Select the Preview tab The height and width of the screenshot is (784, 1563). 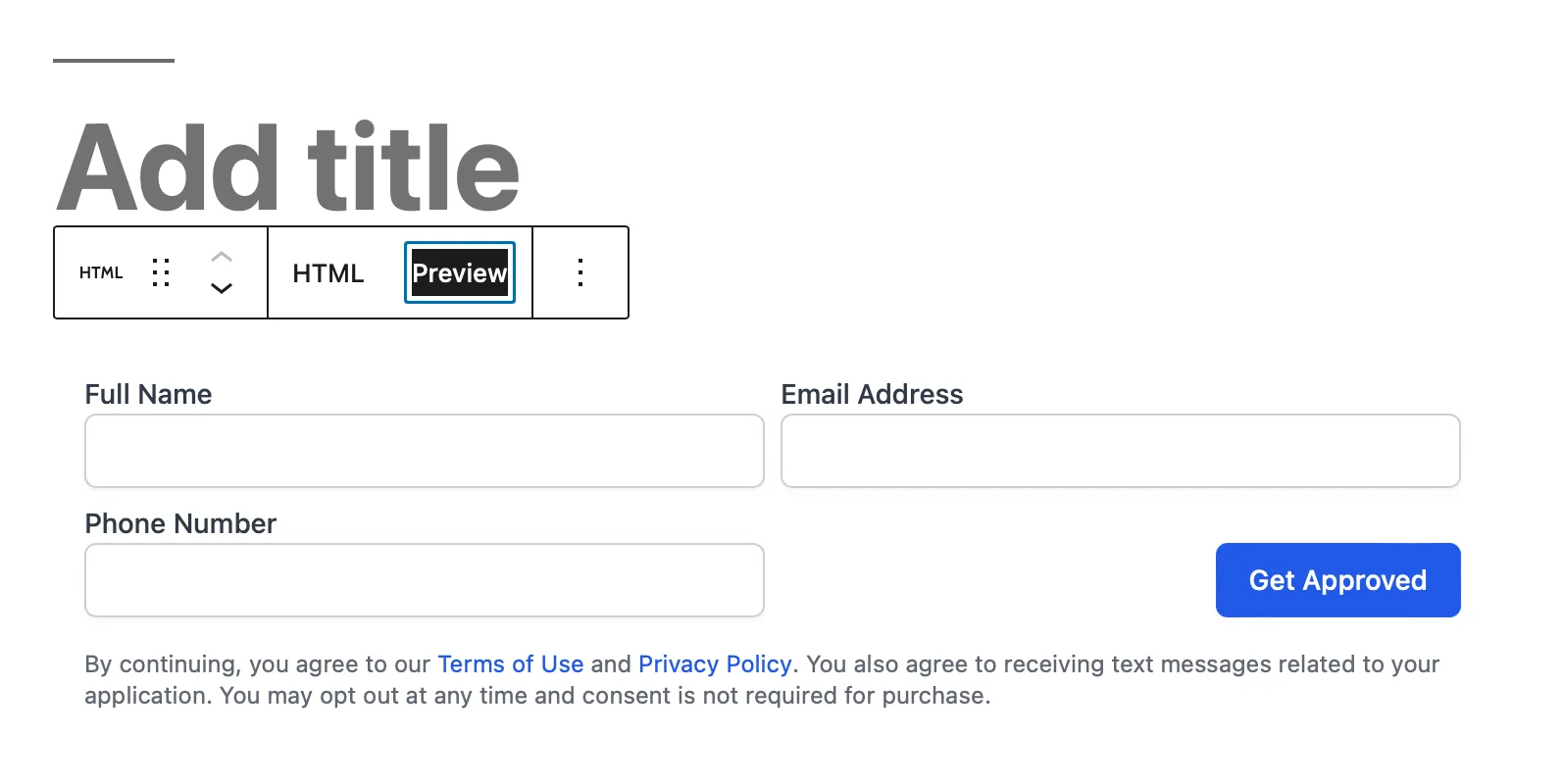(459, 272)
